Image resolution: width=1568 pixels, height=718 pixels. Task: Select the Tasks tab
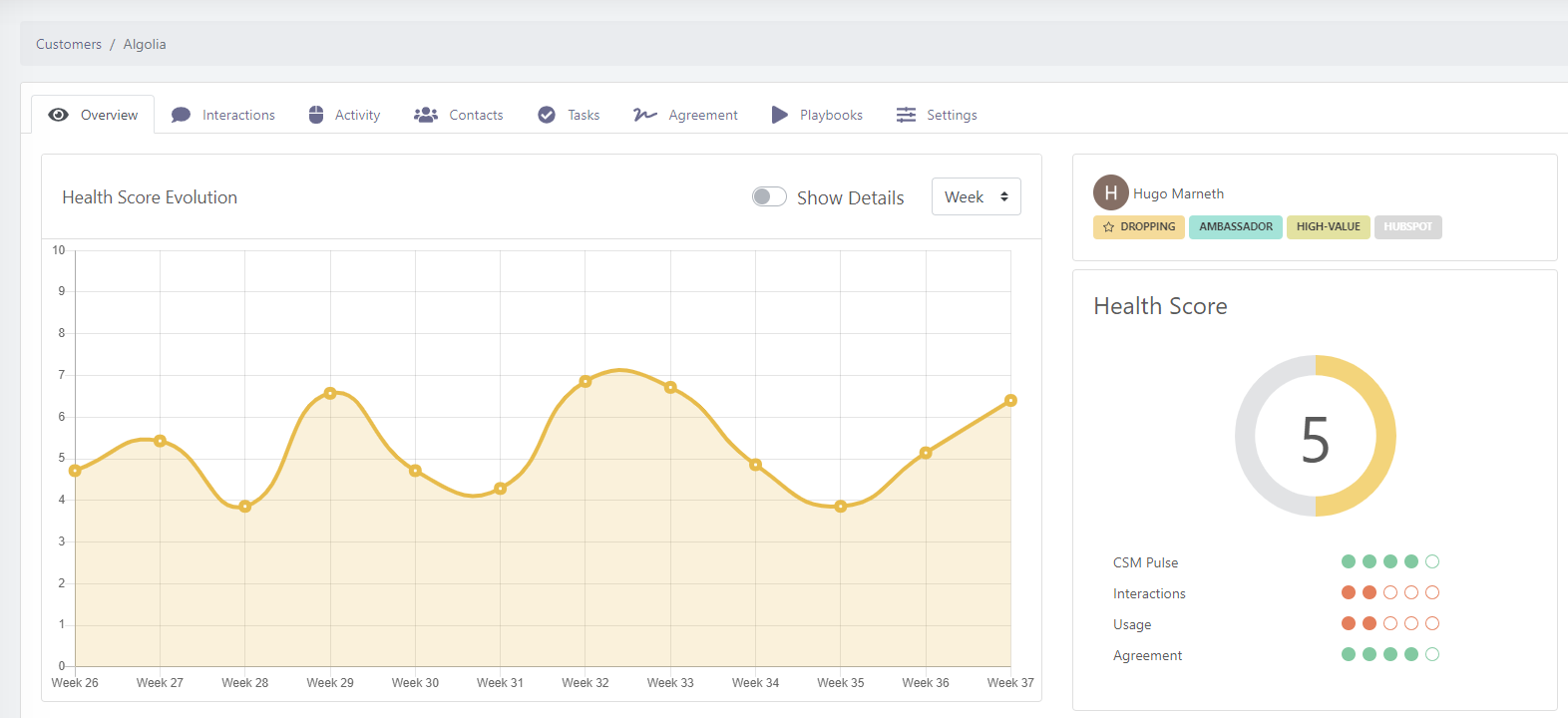coord(569,115)
